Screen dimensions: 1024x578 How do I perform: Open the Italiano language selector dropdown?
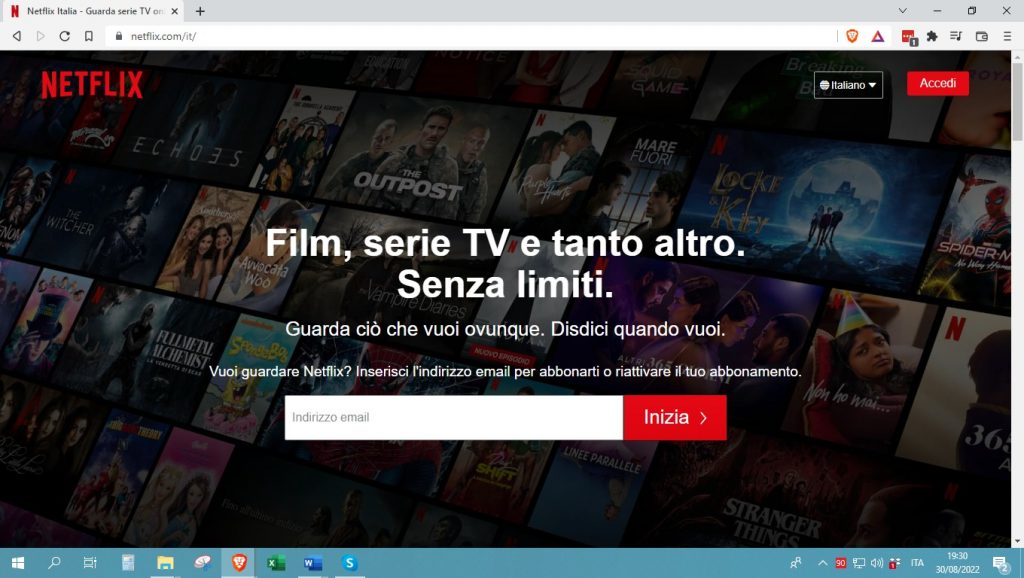point(848,85)
